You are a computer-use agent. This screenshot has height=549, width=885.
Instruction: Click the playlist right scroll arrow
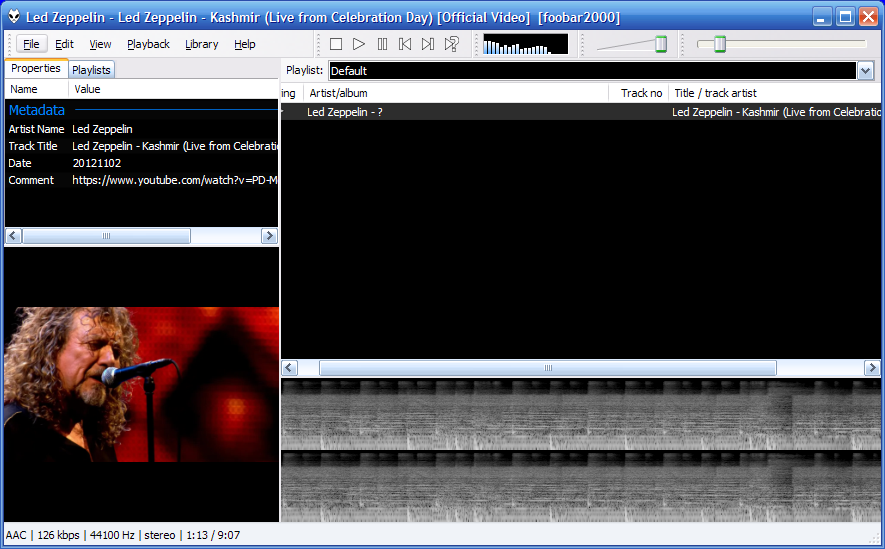coord(872,368)
